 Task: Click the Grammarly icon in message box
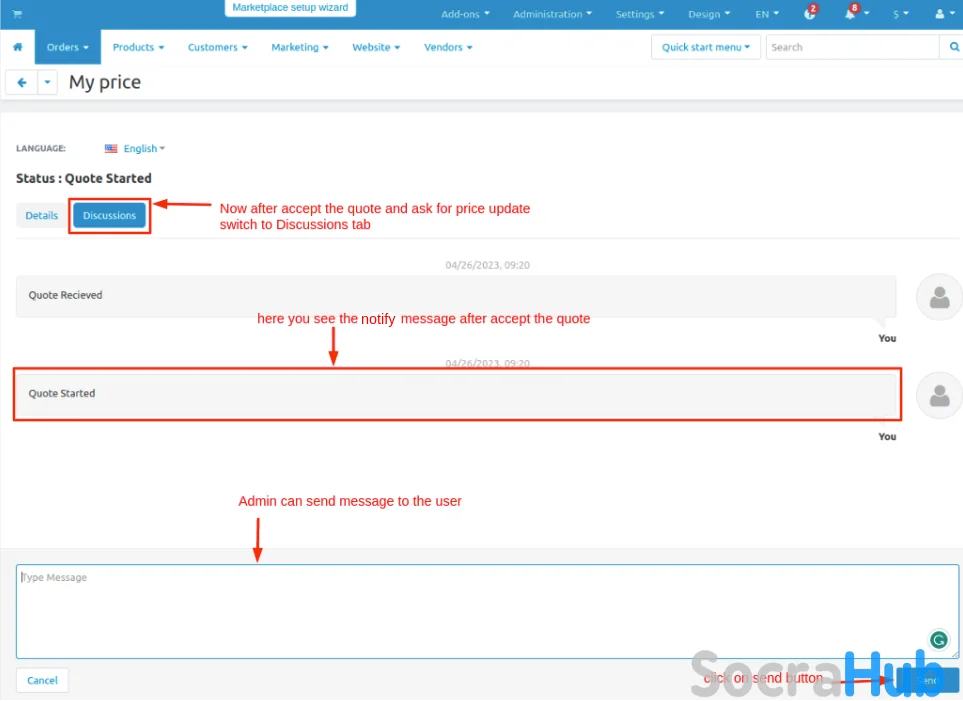[938, 641]
